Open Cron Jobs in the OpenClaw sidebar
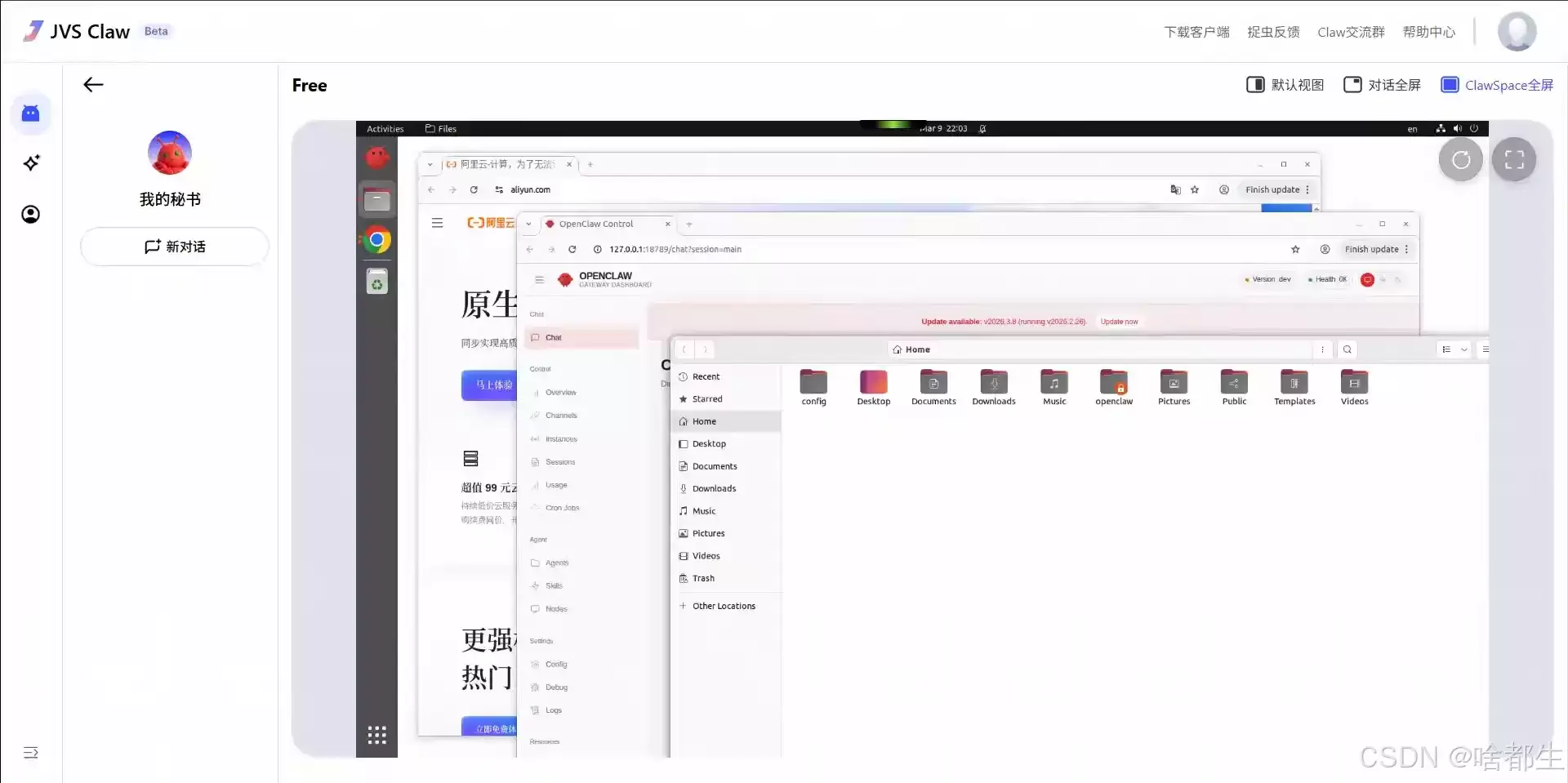Image resolution: width=1568 pixels, height=783 pixels. [562, 507]
